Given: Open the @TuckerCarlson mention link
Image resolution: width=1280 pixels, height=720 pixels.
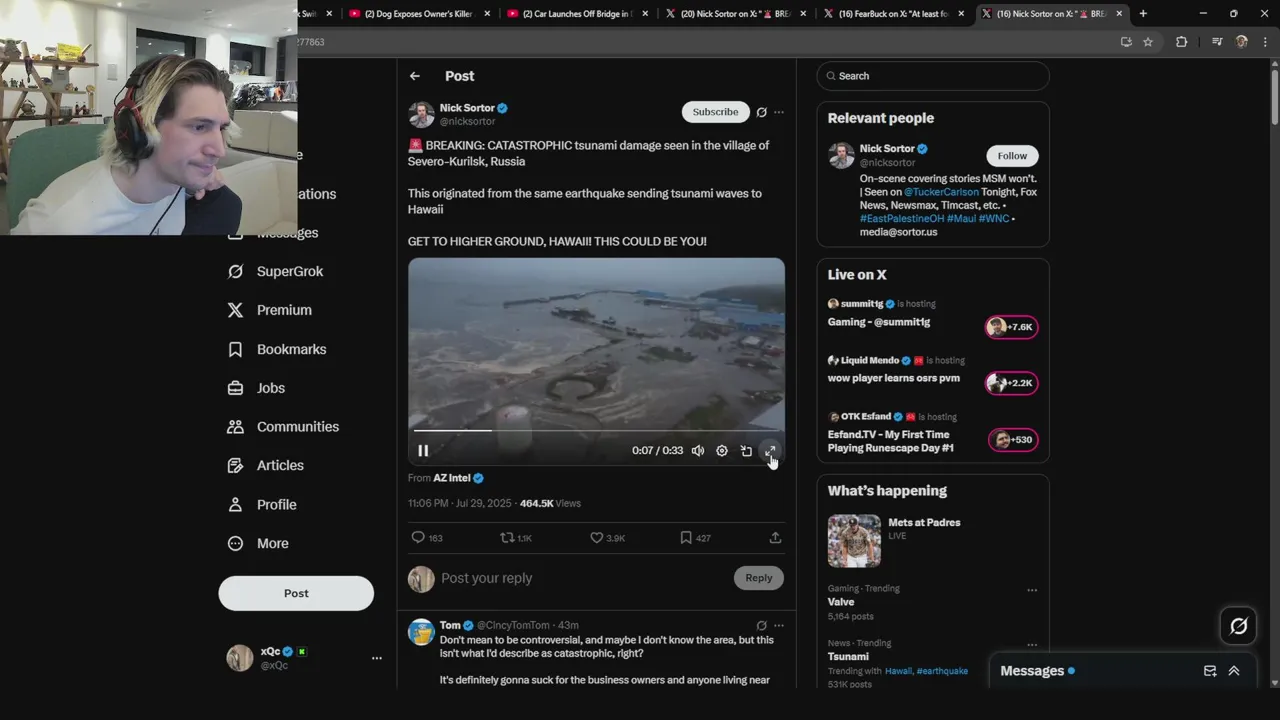Looking at the screenshot, I should pyautogui.click(x=941, y=192).
